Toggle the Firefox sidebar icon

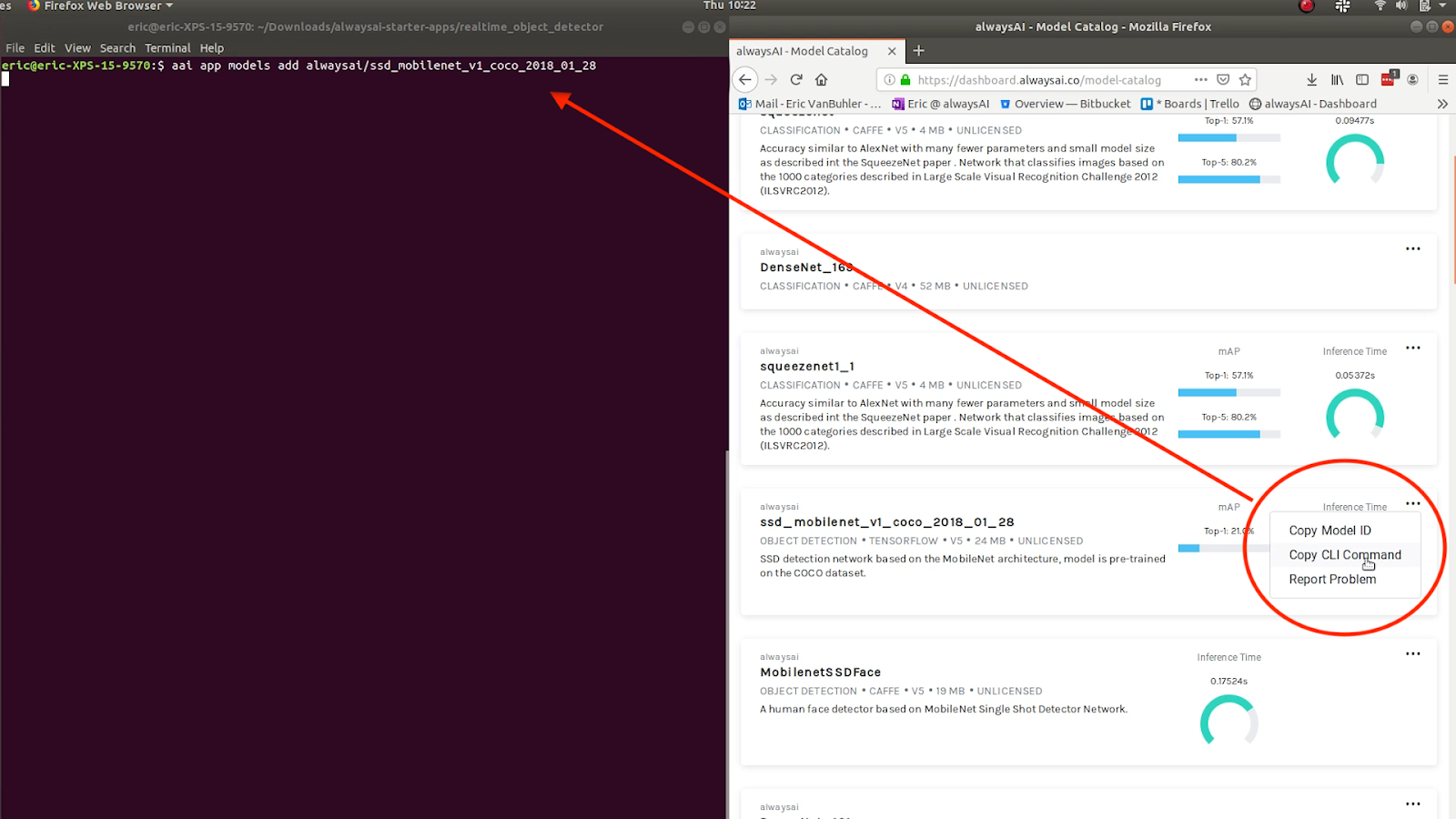coord(1362,79)
